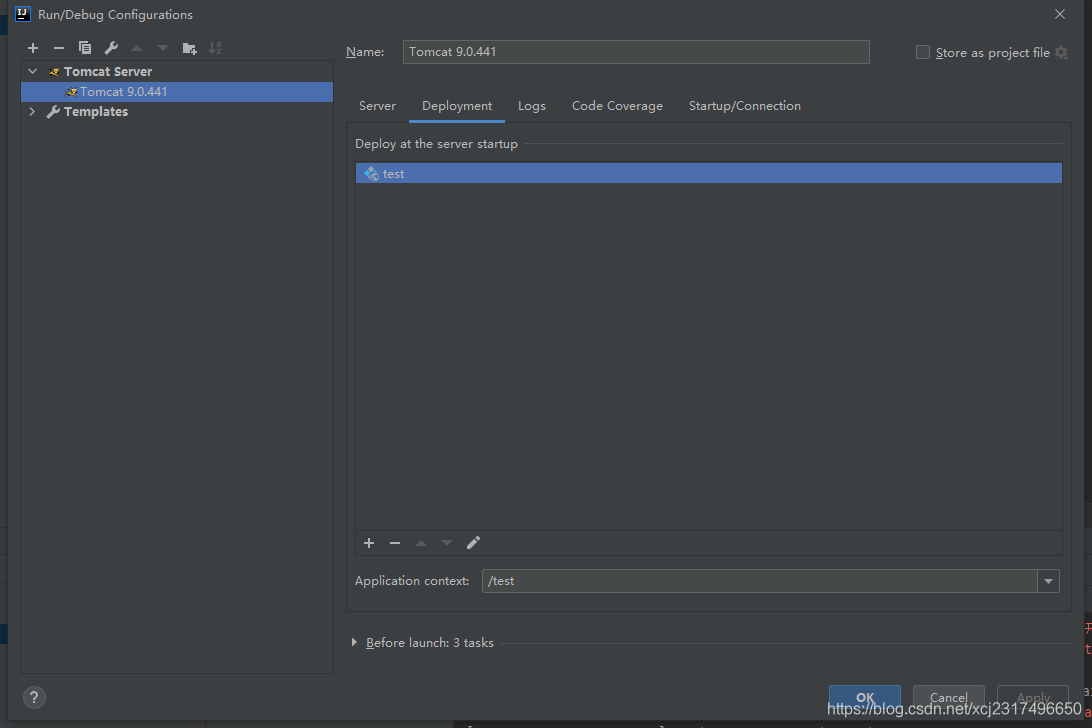The height and width of the screenshot is (728, 1092).
Task: Select the Templates tree label
Action: click(x=96, y=111)
